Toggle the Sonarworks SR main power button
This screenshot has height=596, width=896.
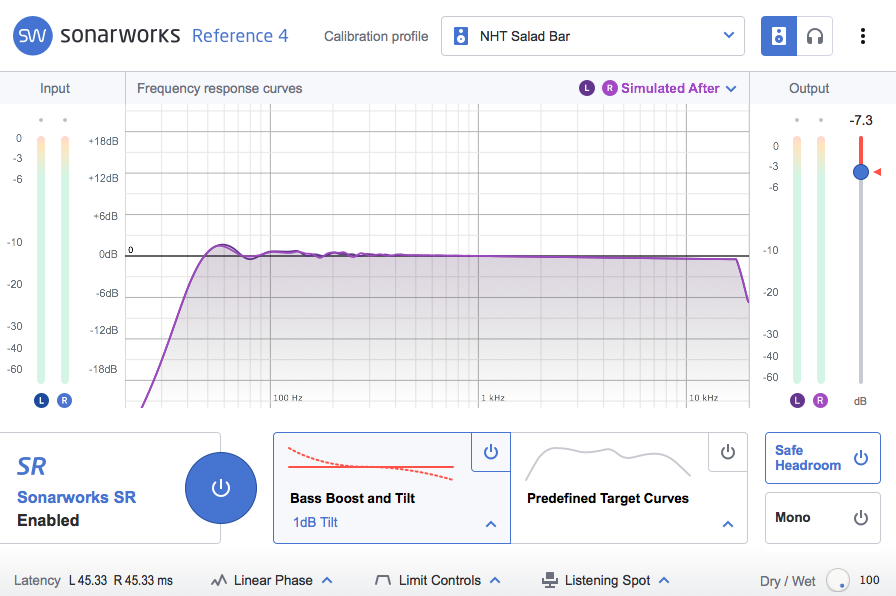pos(221,488)
